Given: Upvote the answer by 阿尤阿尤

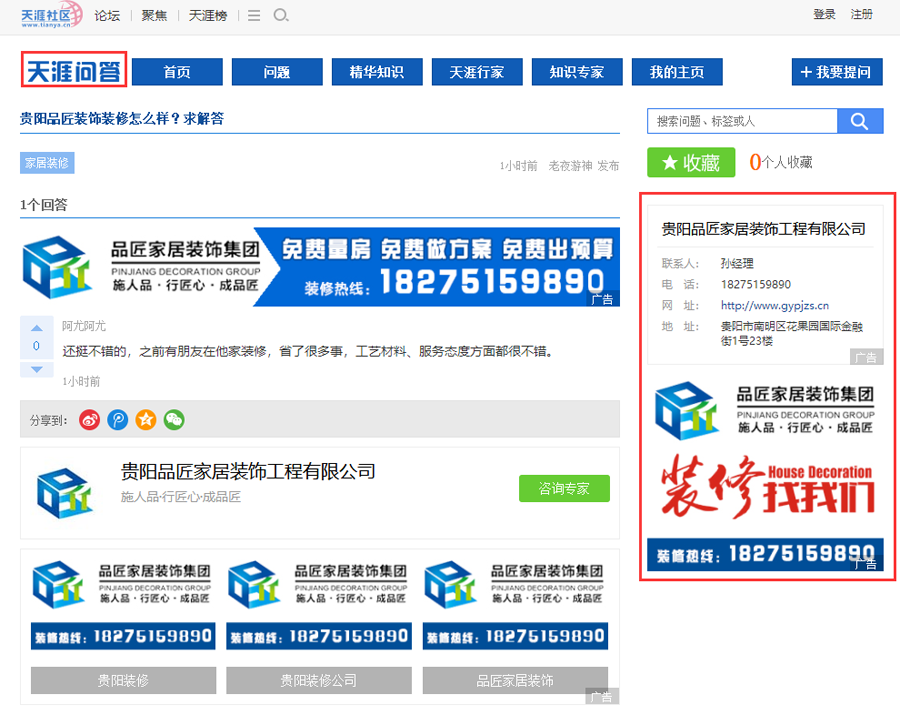Looking at the screenshot, I should coord(37,328).
